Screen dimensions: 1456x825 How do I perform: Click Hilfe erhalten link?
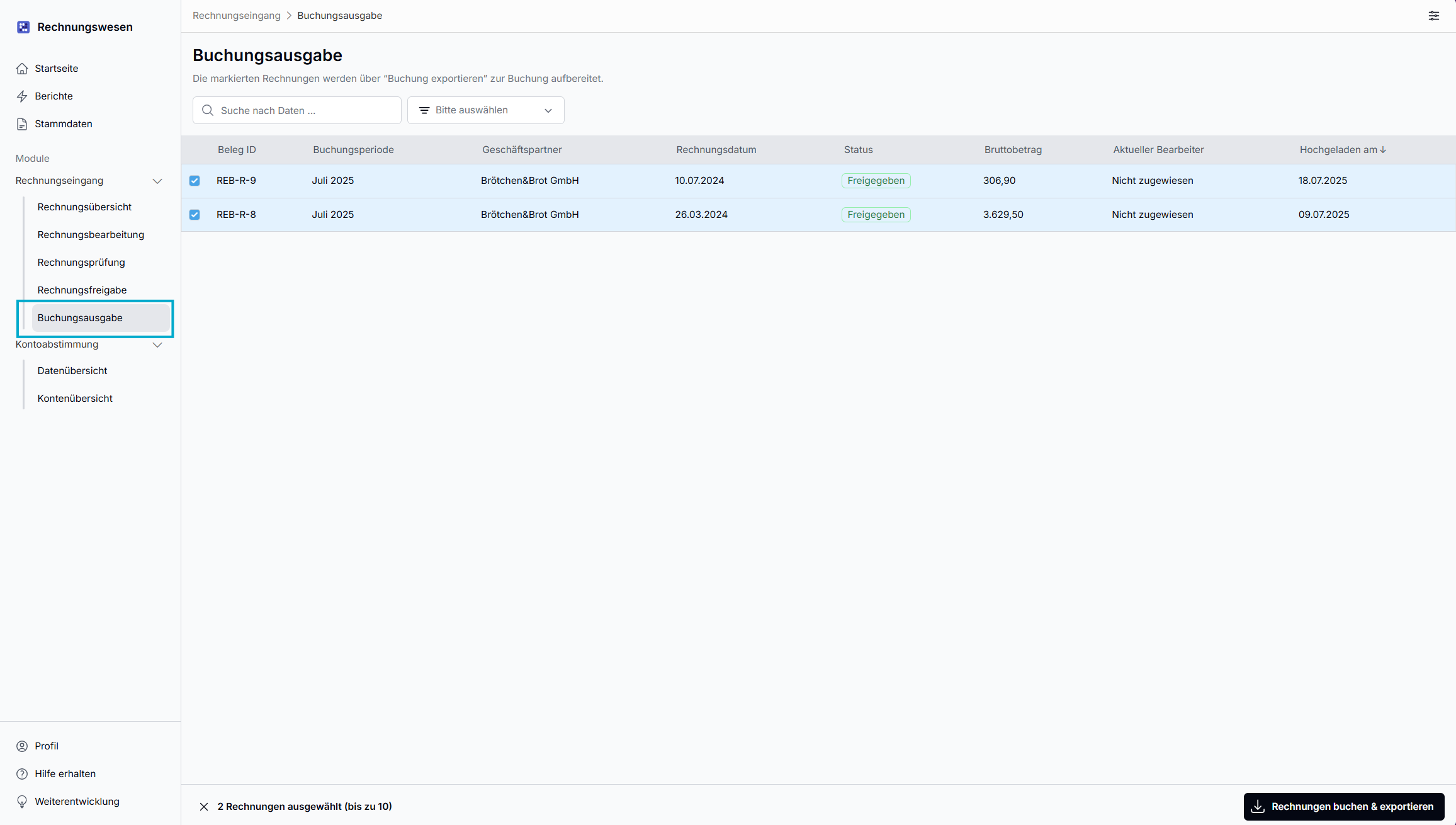65,774
